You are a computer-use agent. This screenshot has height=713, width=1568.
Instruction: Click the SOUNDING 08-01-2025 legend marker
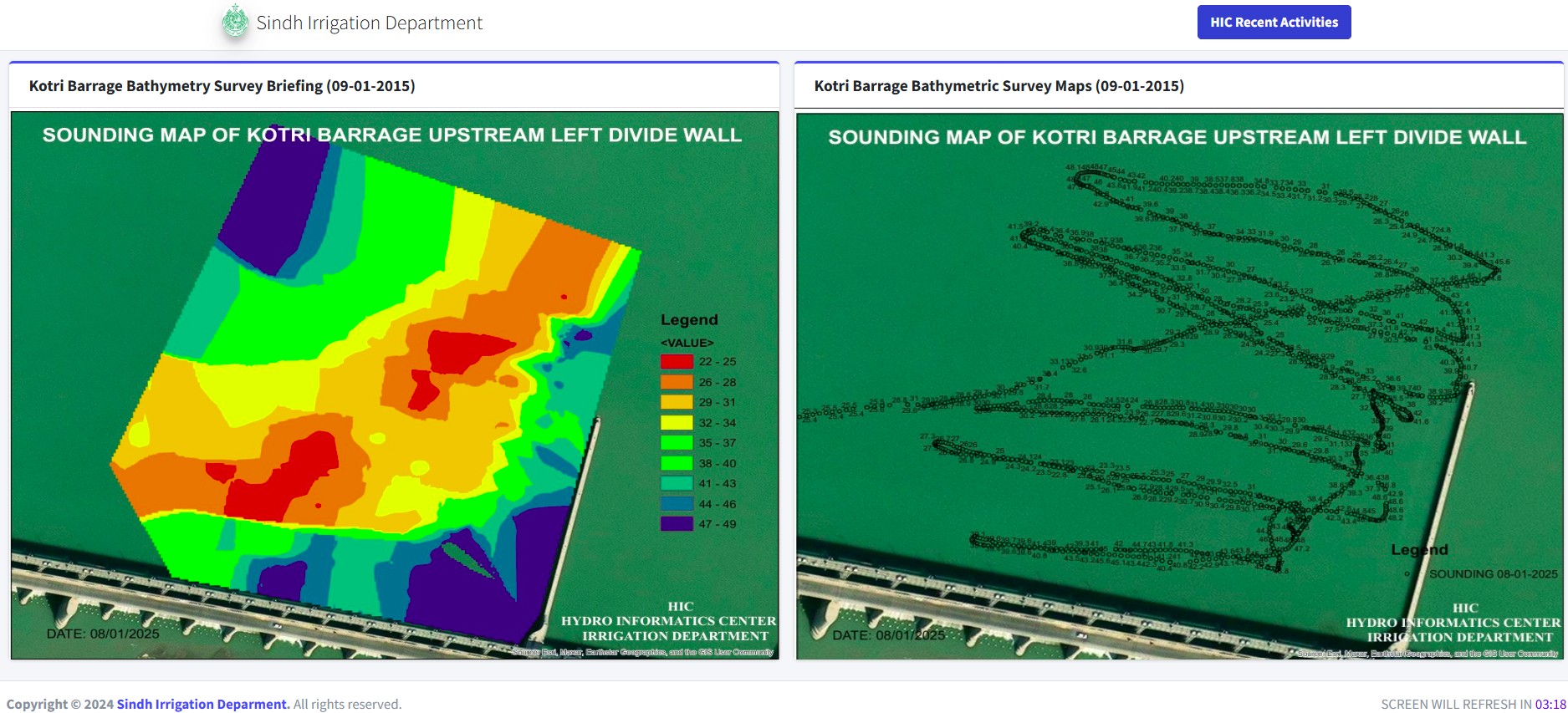(x=1407, y=574)
